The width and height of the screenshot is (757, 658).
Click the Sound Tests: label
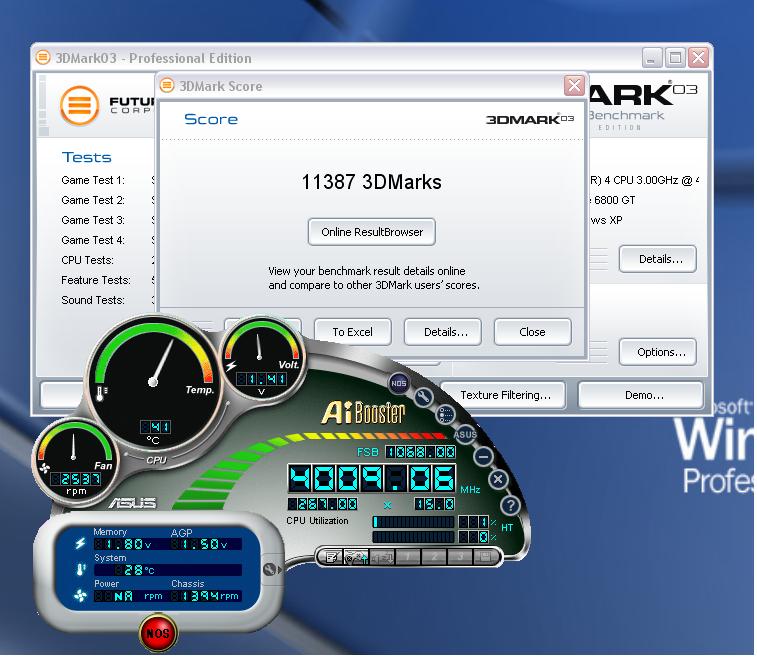pyautogui.click(x=93, y=300)
